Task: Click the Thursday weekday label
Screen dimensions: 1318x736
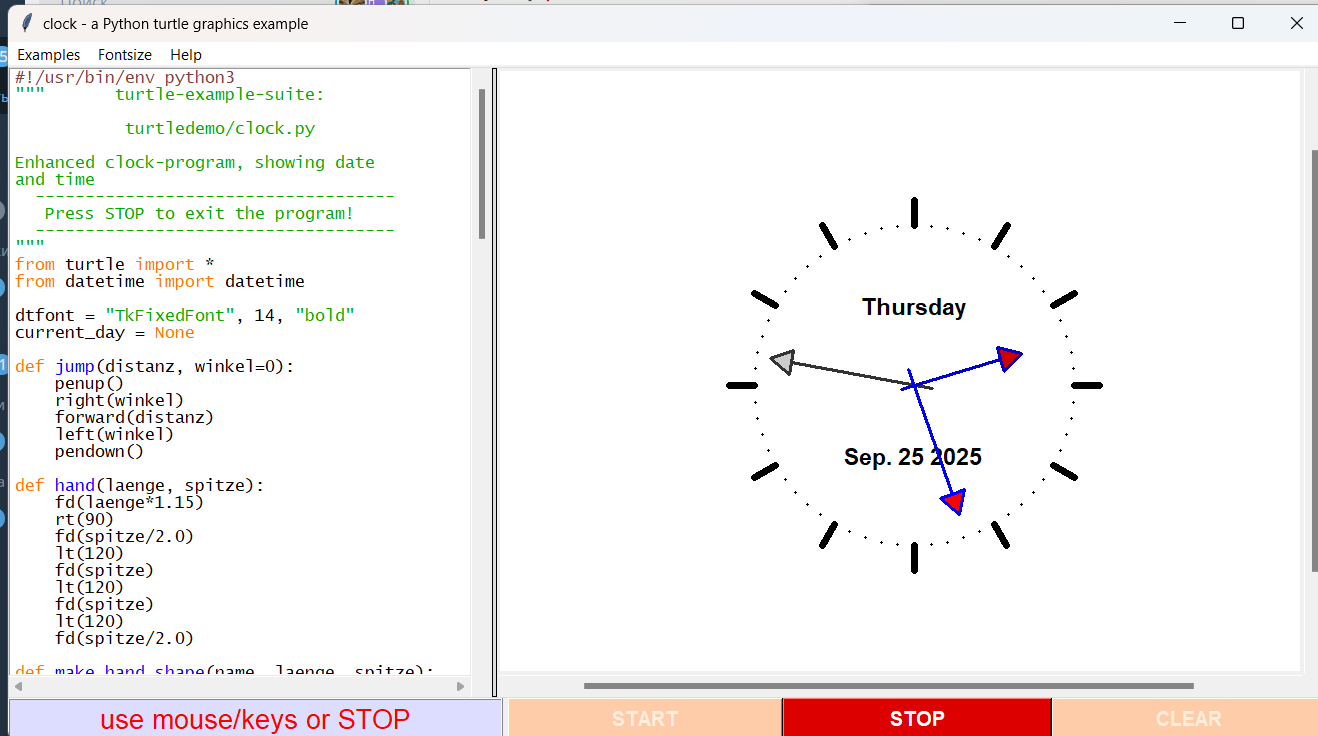Action: [x=914, y=307]
